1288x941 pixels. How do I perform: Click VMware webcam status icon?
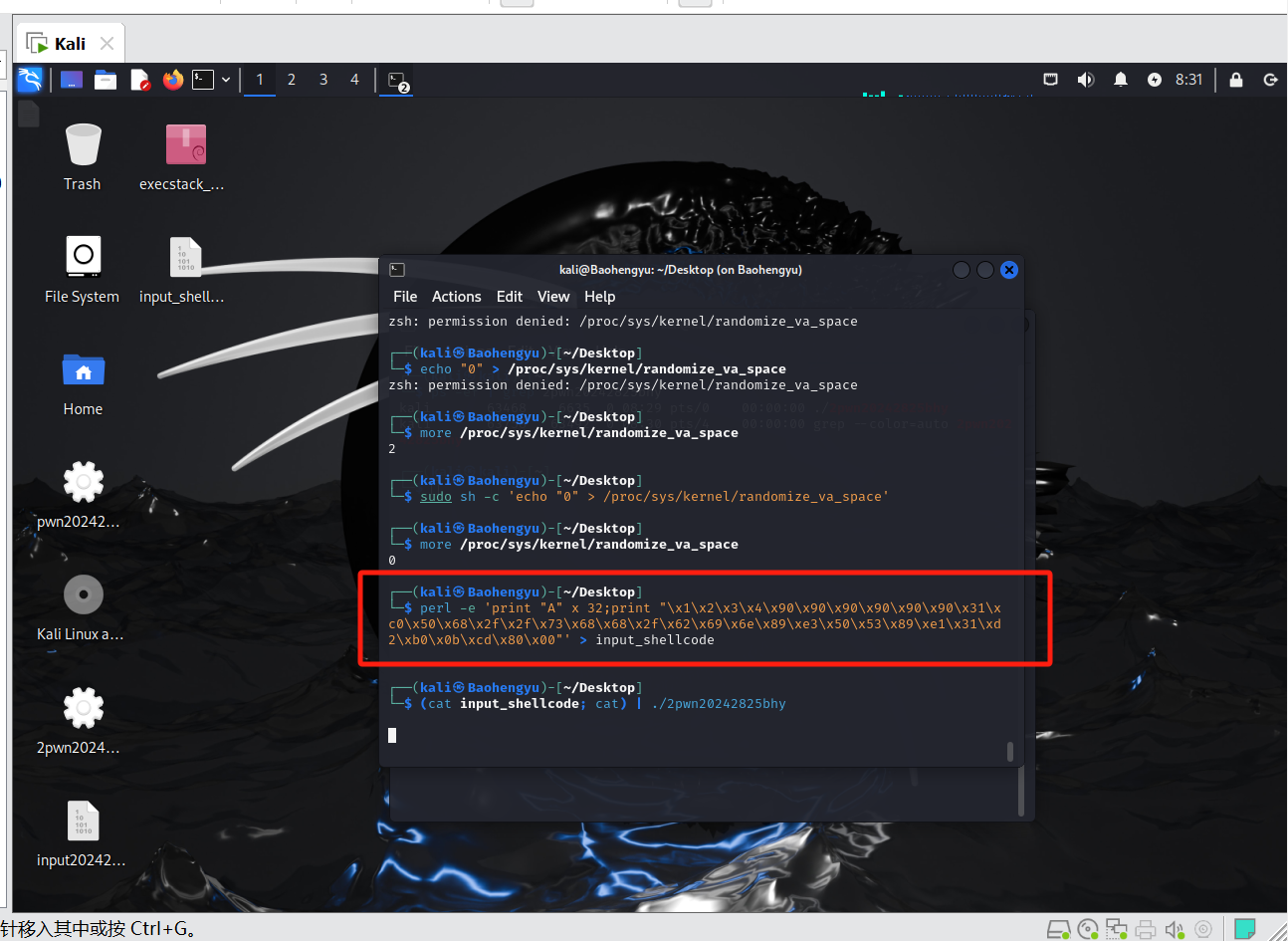pyautogui.click(x=1203, y=929)
